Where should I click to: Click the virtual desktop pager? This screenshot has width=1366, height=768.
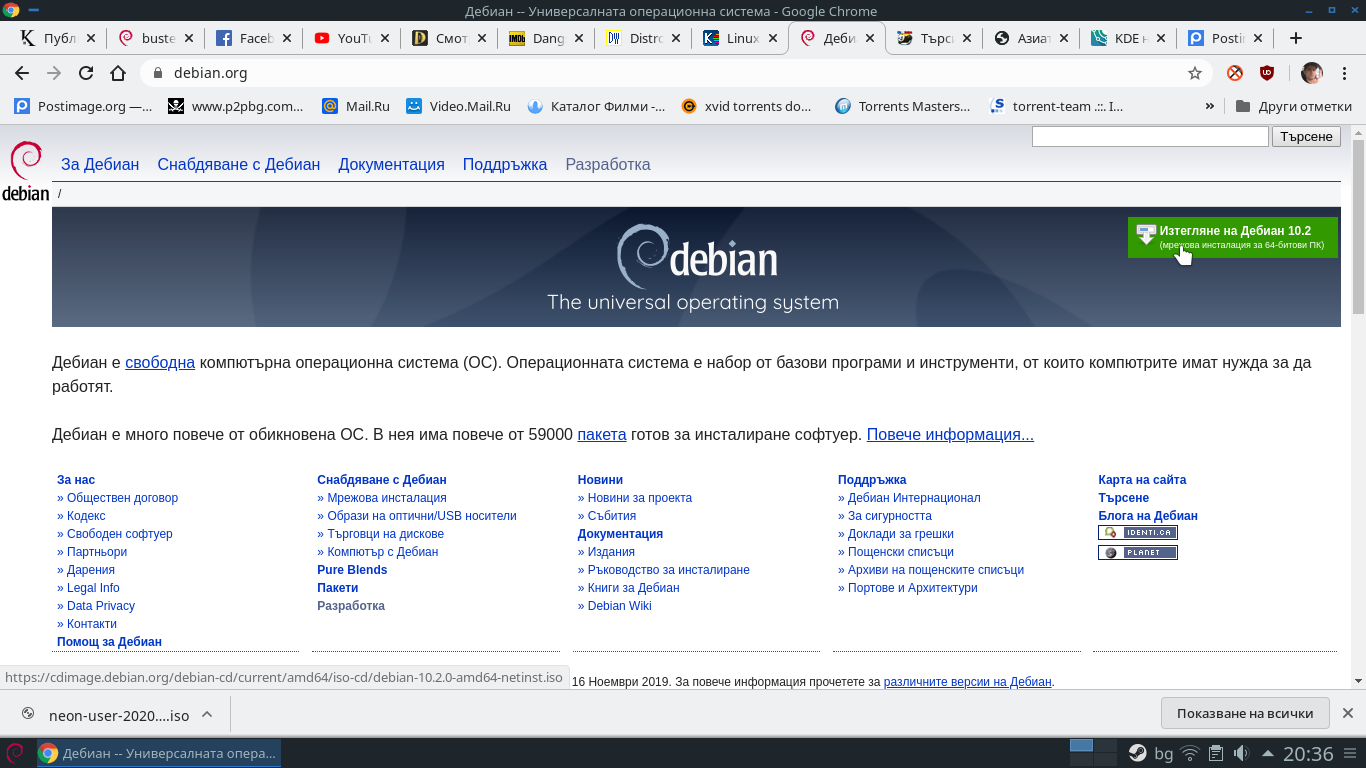(1093, 753)
